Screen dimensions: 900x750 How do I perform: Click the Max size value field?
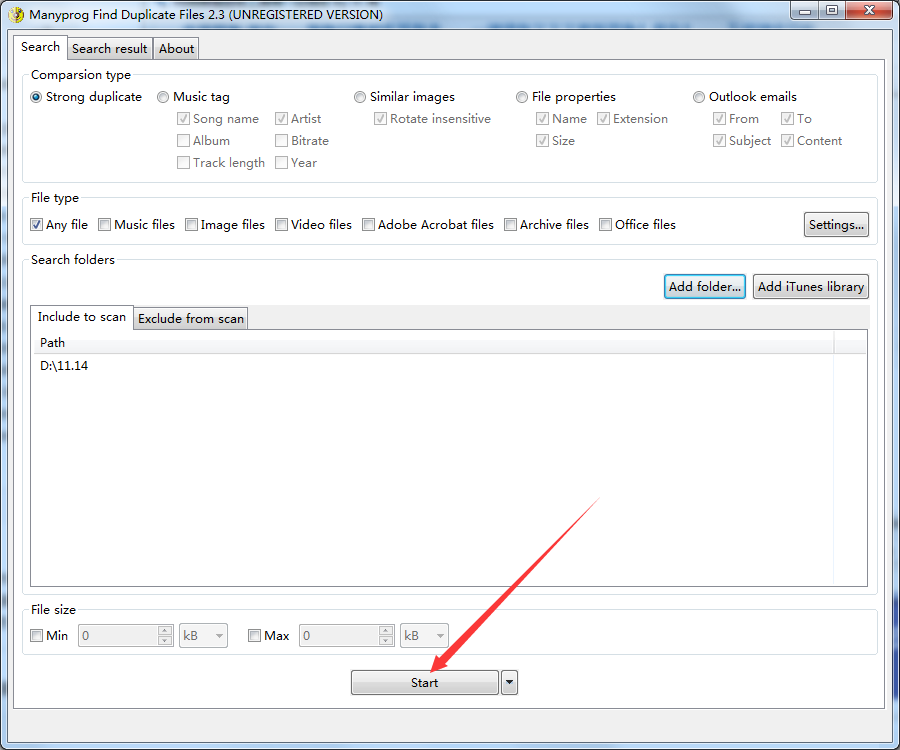pos(339,636)
